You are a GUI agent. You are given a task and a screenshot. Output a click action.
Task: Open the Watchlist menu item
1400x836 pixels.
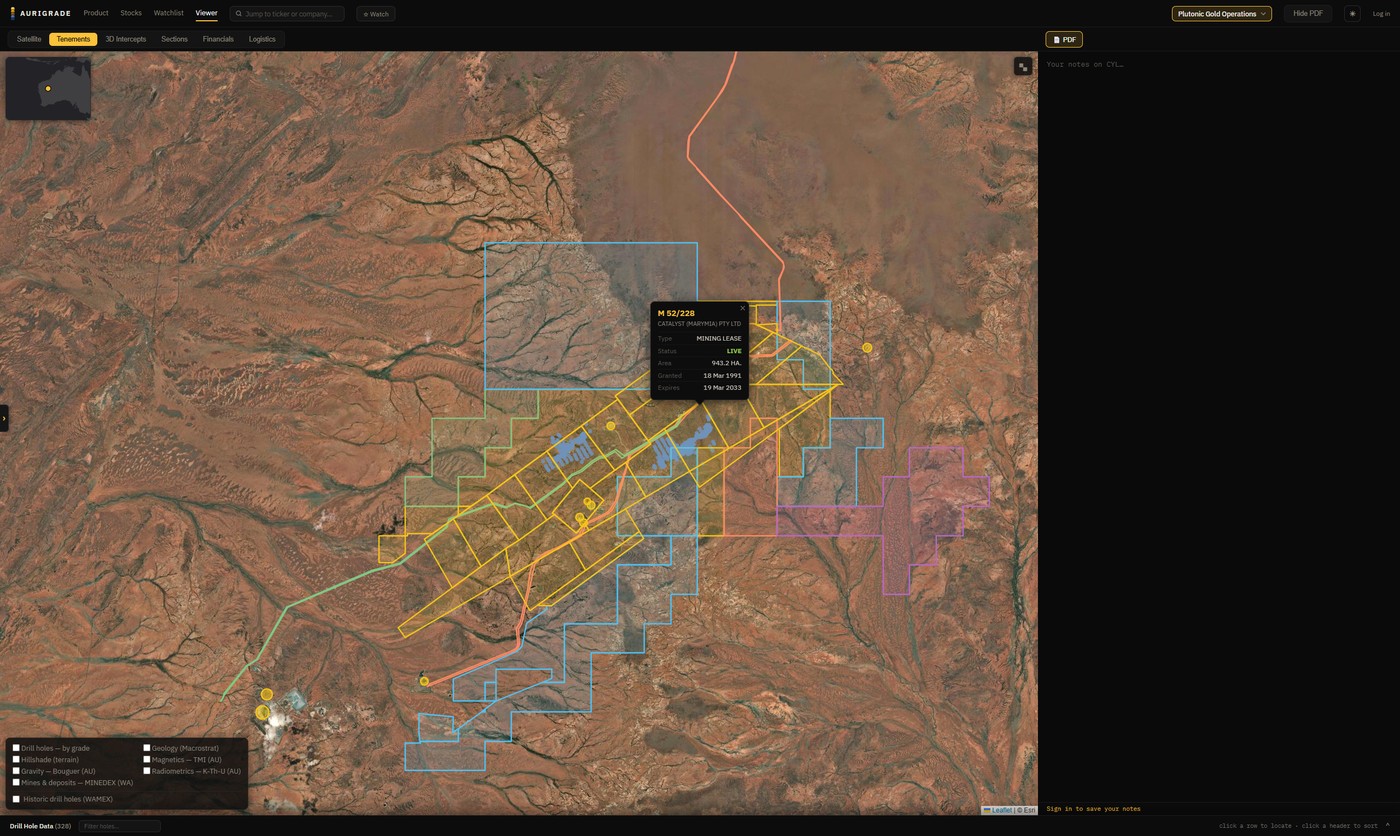(x=168, y=13)
